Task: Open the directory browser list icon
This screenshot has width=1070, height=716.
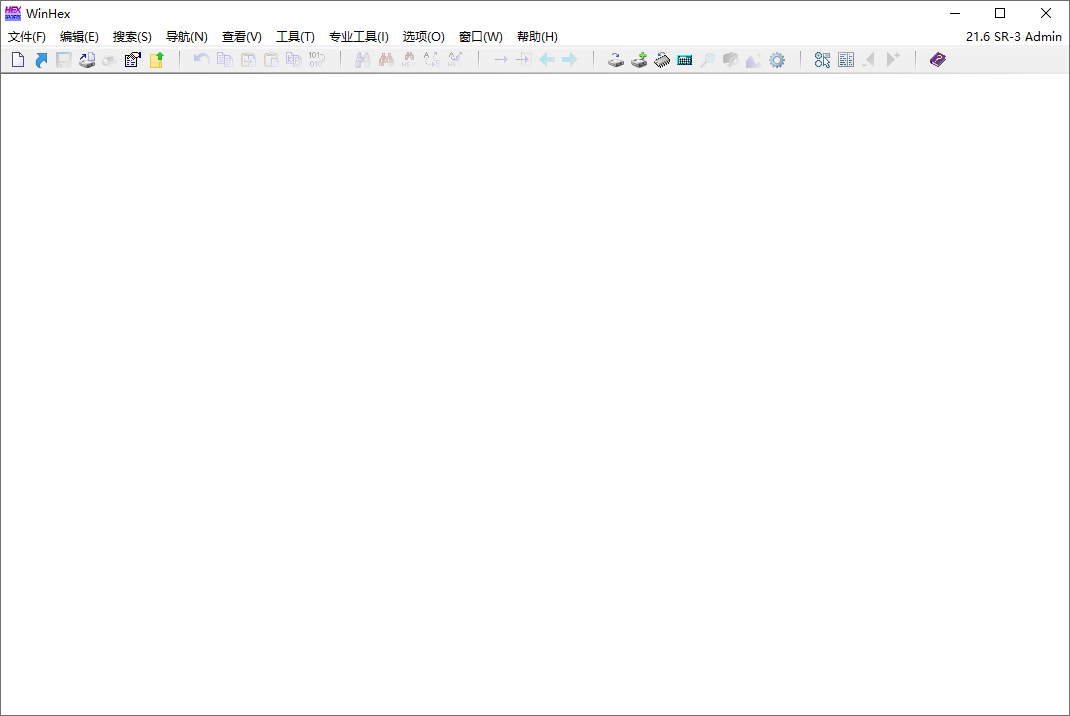Action: [846, 59]
